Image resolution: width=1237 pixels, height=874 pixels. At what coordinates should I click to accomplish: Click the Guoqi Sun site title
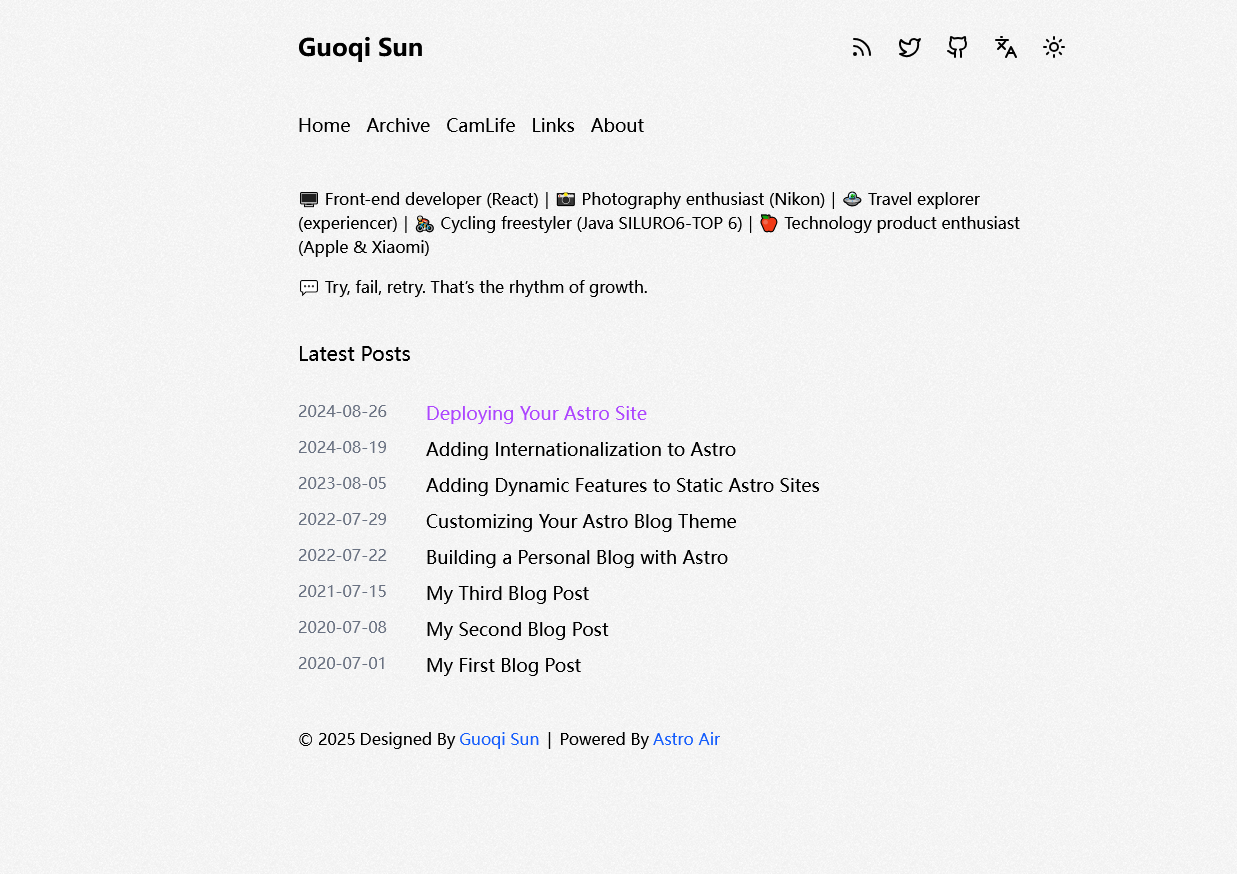coord(360,48)
